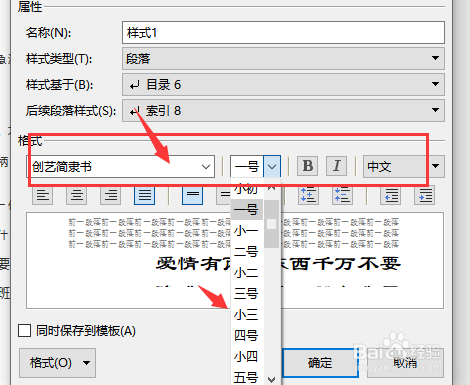Align paragraph text to the right
The height and width of the screenshot is (385, 470).
pos(111,195)
